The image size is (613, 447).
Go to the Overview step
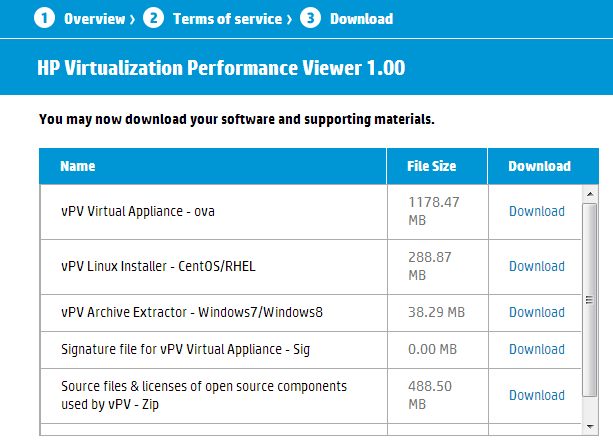(x=94, y=19)
